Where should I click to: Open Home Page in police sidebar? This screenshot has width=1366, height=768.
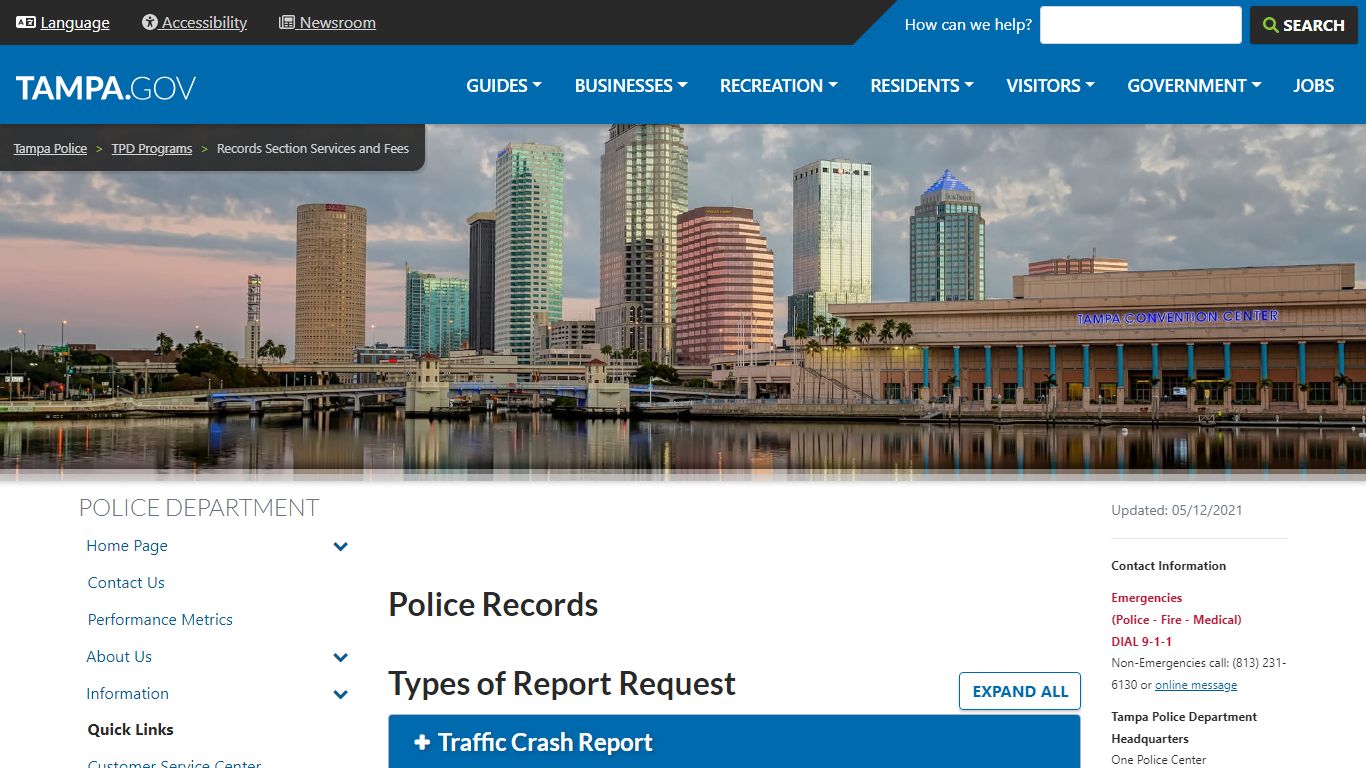coord(127,545)
